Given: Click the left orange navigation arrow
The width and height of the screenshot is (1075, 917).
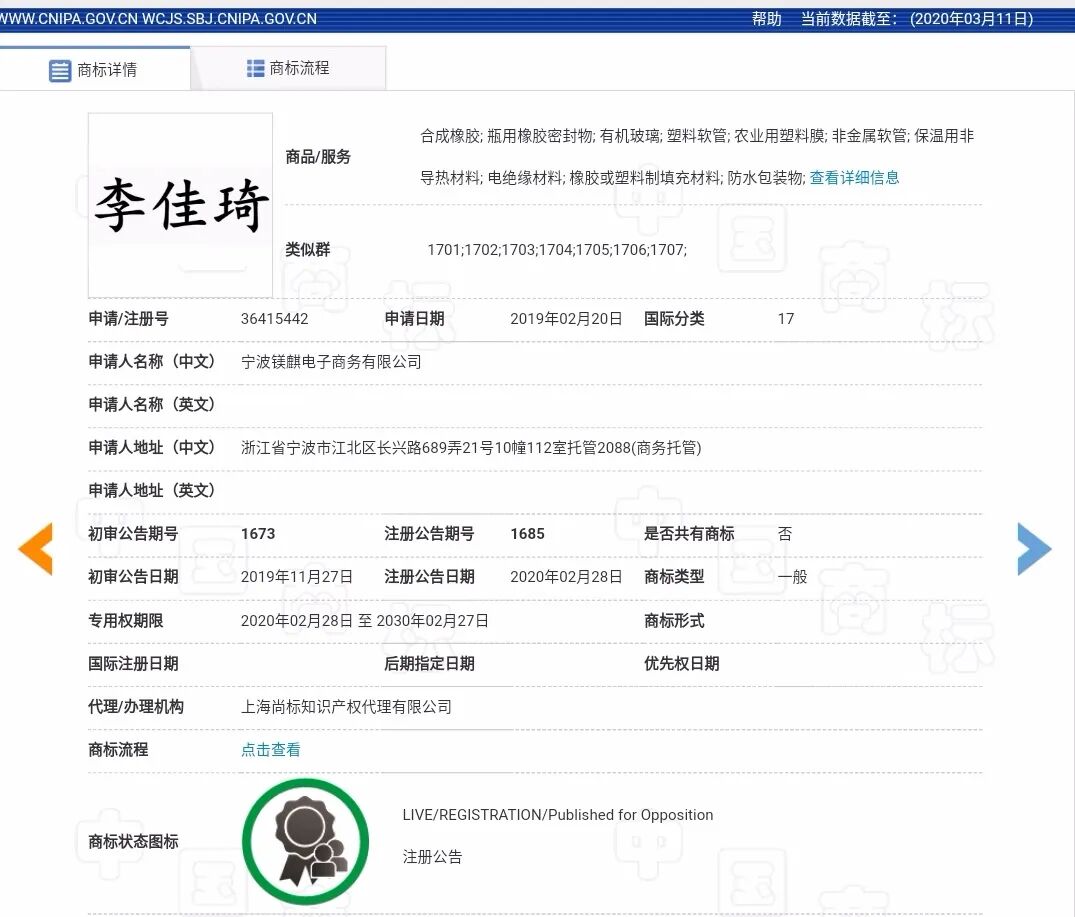Looking at the screenshot, I should click(x=36, y=549).
